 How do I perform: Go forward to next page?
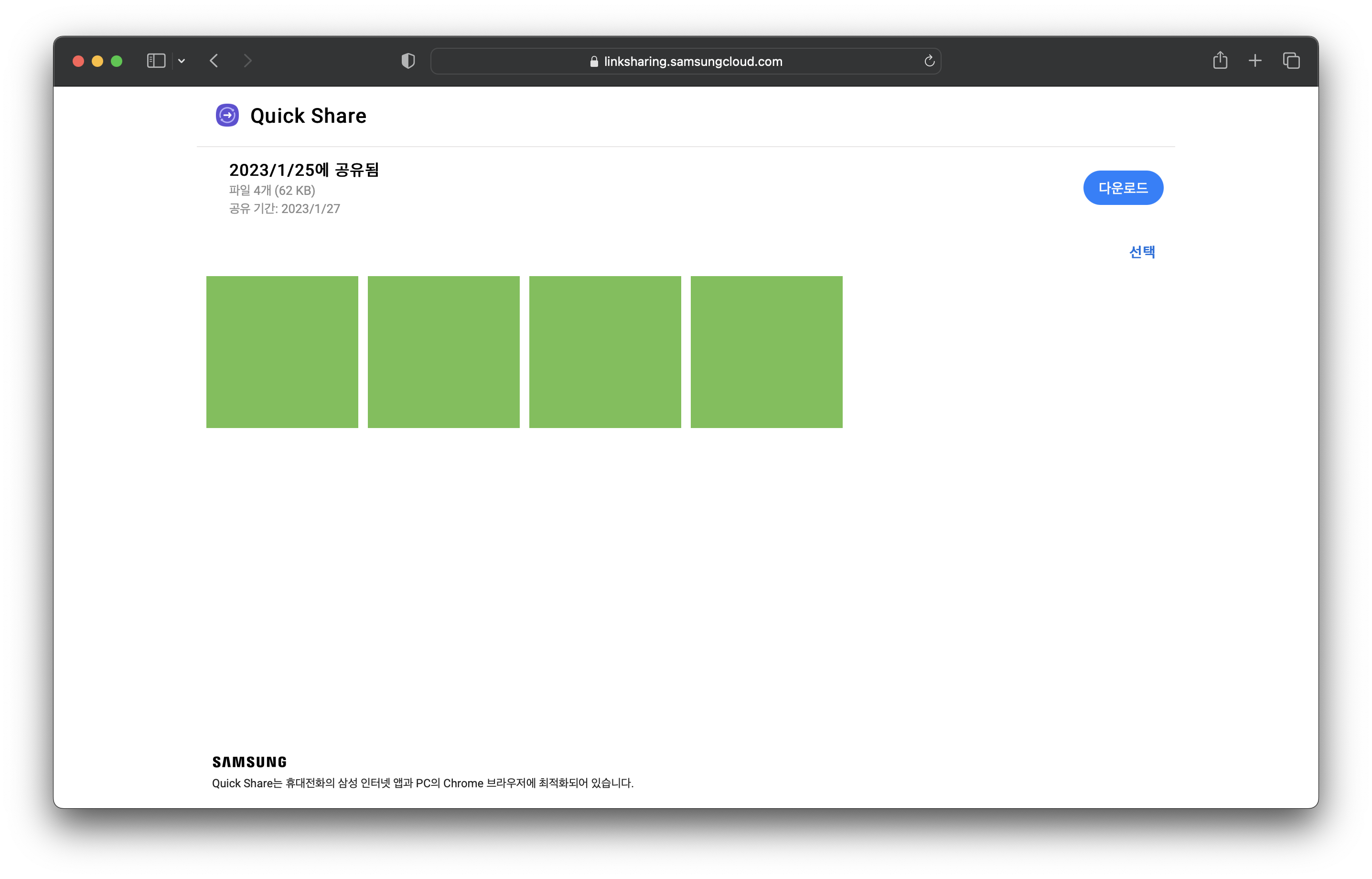click(247, 61)
